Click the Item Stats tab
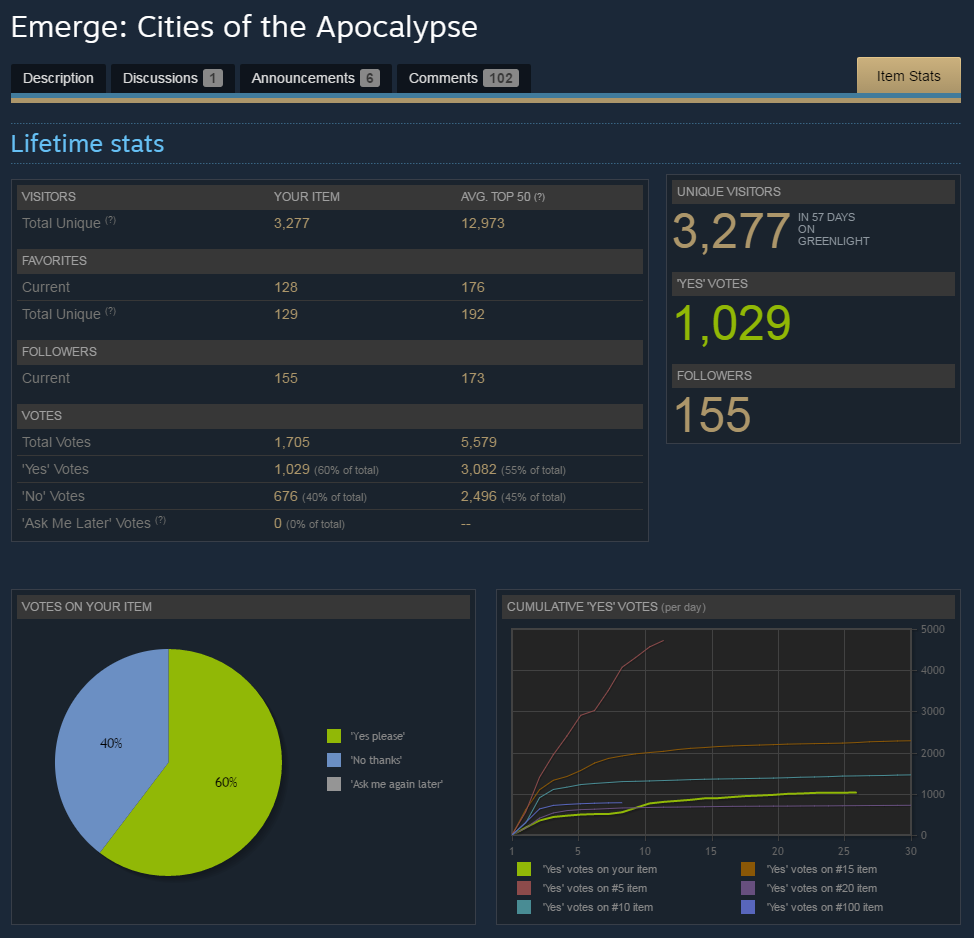974x938 pixels. click(908, 76)
